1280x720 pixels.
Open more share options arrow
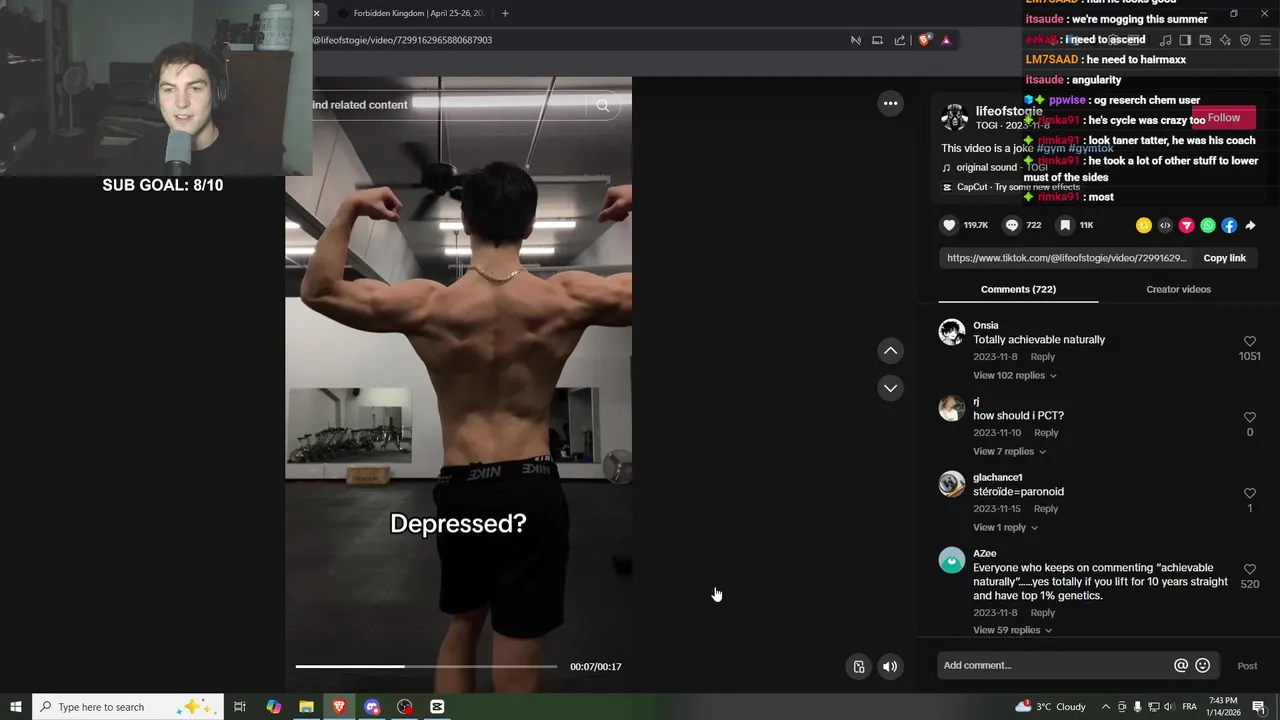1250,226
